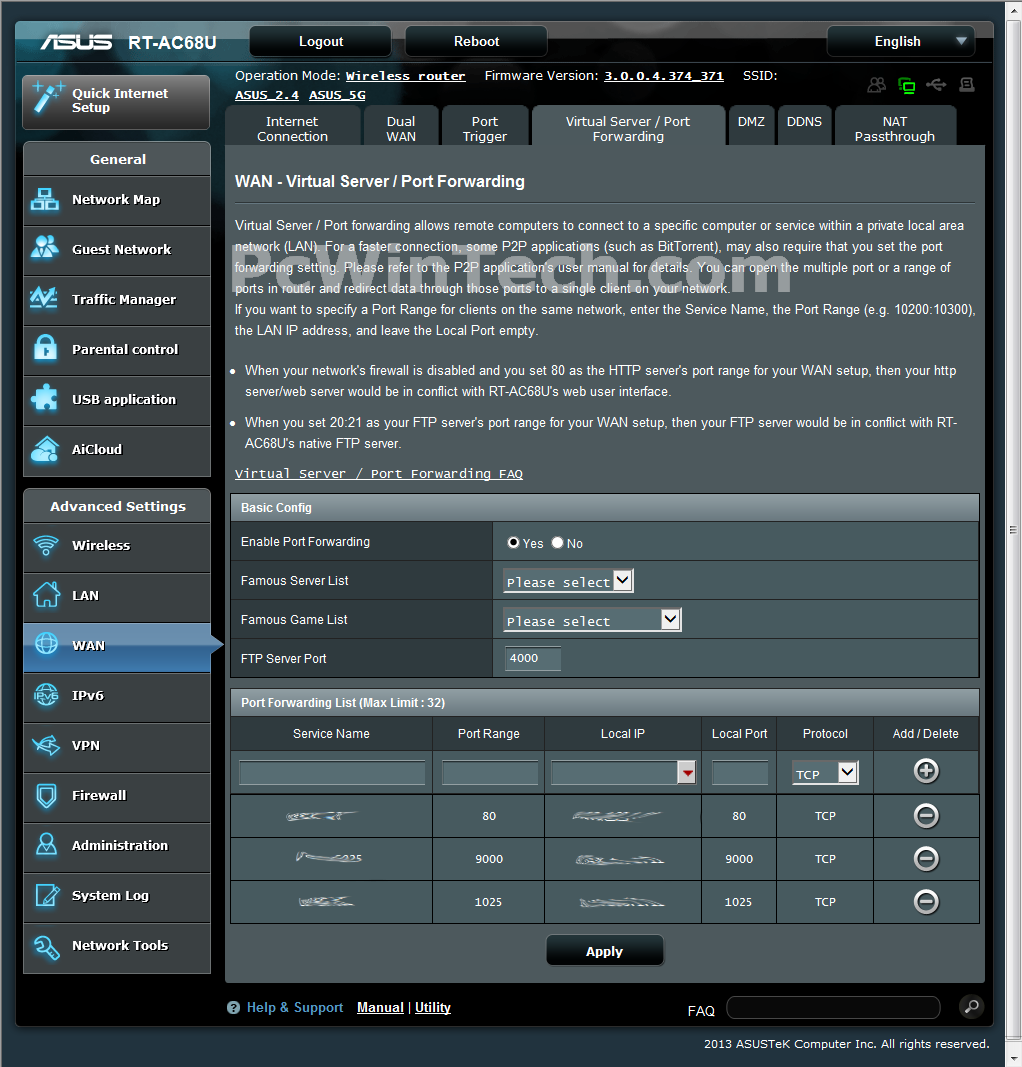Viewport: 1022px width, 1067px height.
Task: Click the page vertical scrollbar
Action: click(x=1014, y=529)
